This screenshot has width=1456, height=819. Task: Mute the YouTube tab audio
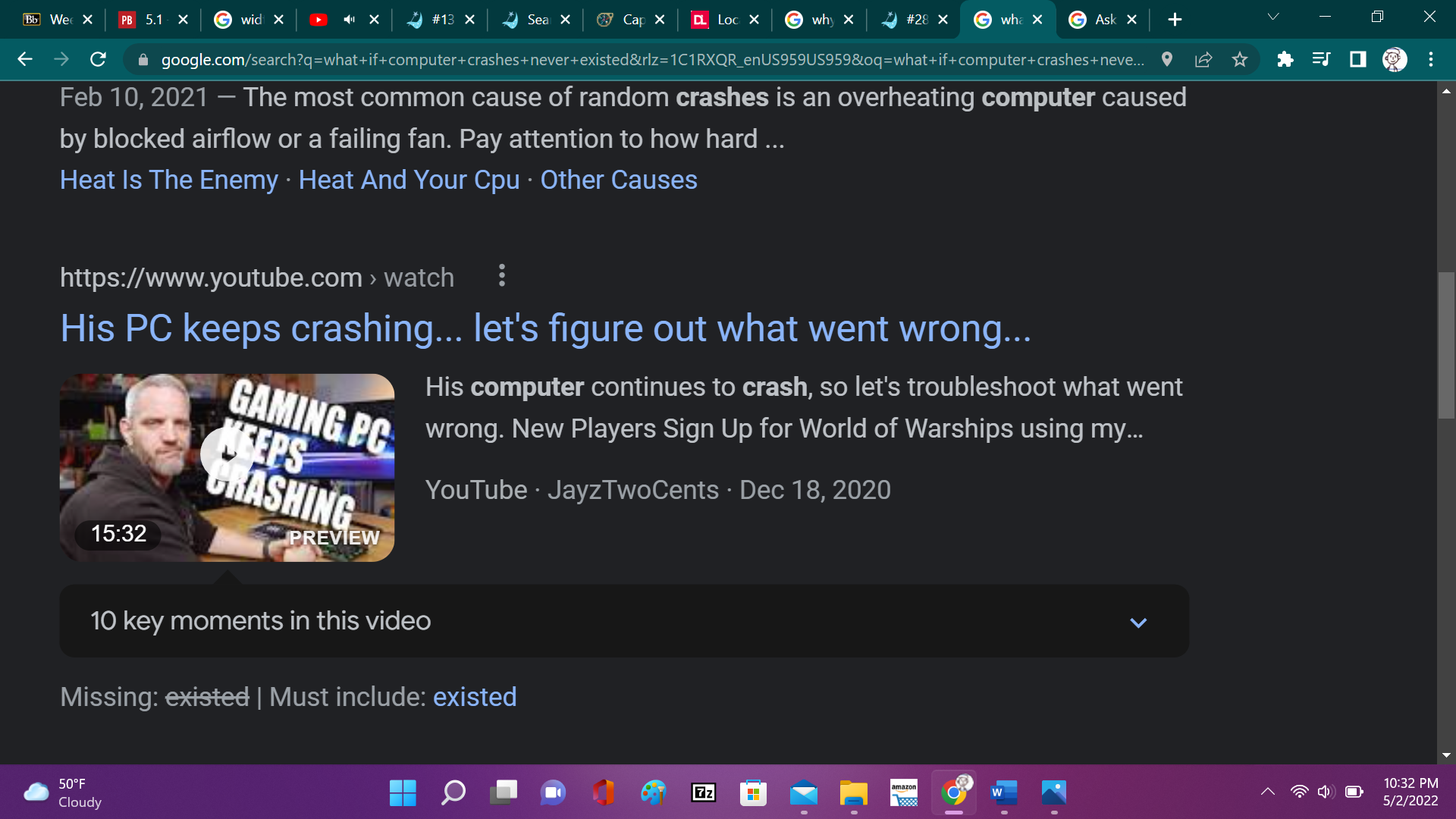pos(349,20)
